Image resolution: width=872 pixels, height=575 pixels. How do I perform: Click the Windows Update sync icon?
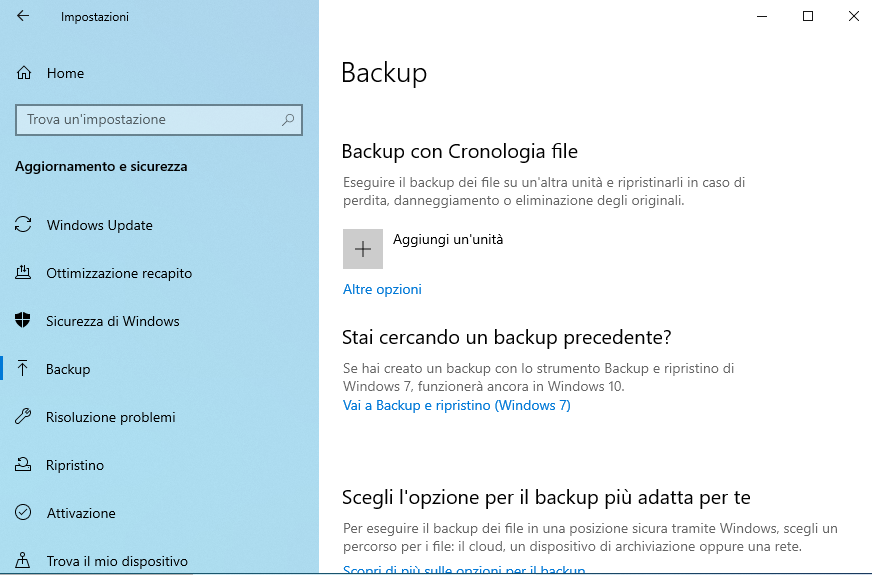23,225
